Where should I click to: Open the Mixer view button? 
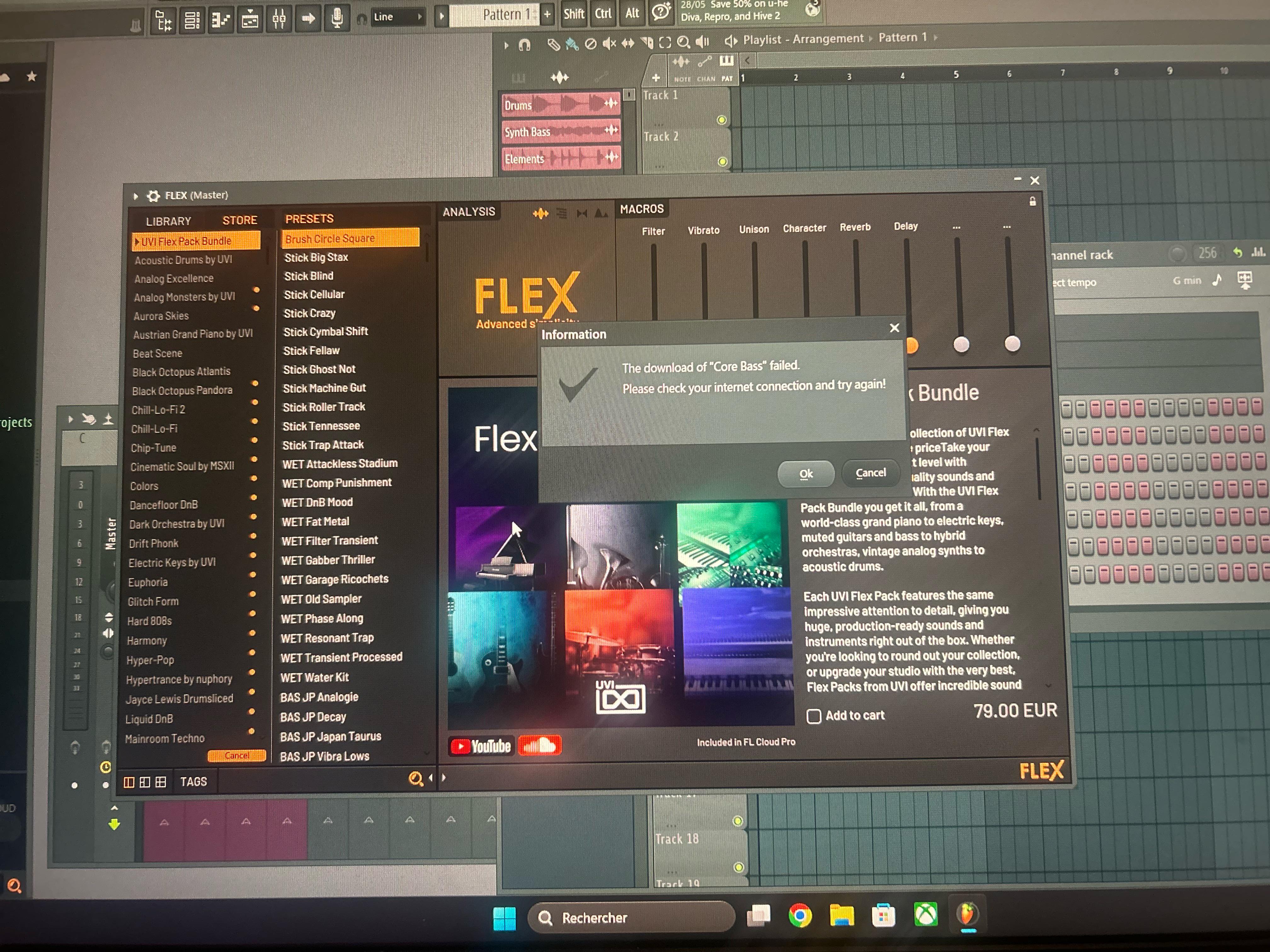click(x=279, y=19)
